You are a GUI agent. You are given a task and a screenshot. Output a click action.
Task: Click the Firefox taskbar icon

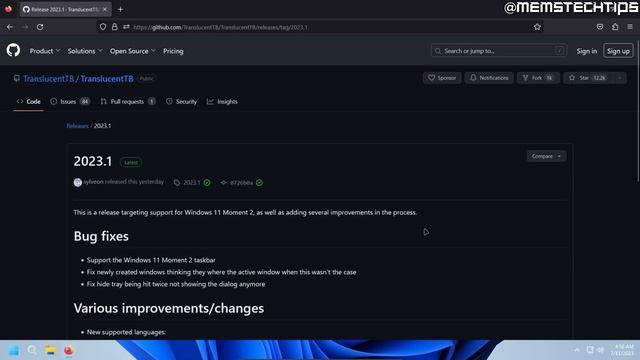pos(69,350)
